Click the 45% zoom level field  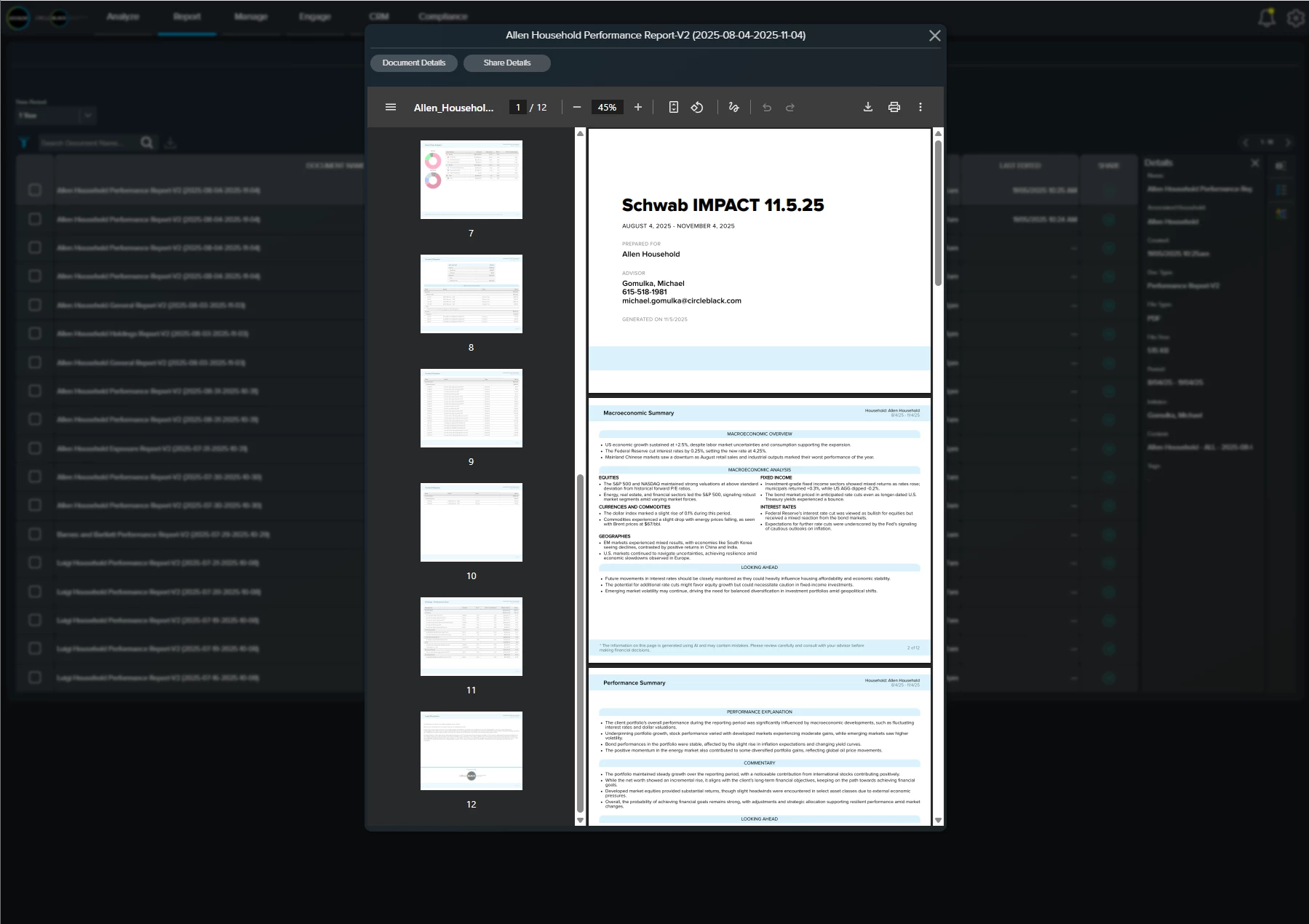pyautogui.click(x=608, y=107)
